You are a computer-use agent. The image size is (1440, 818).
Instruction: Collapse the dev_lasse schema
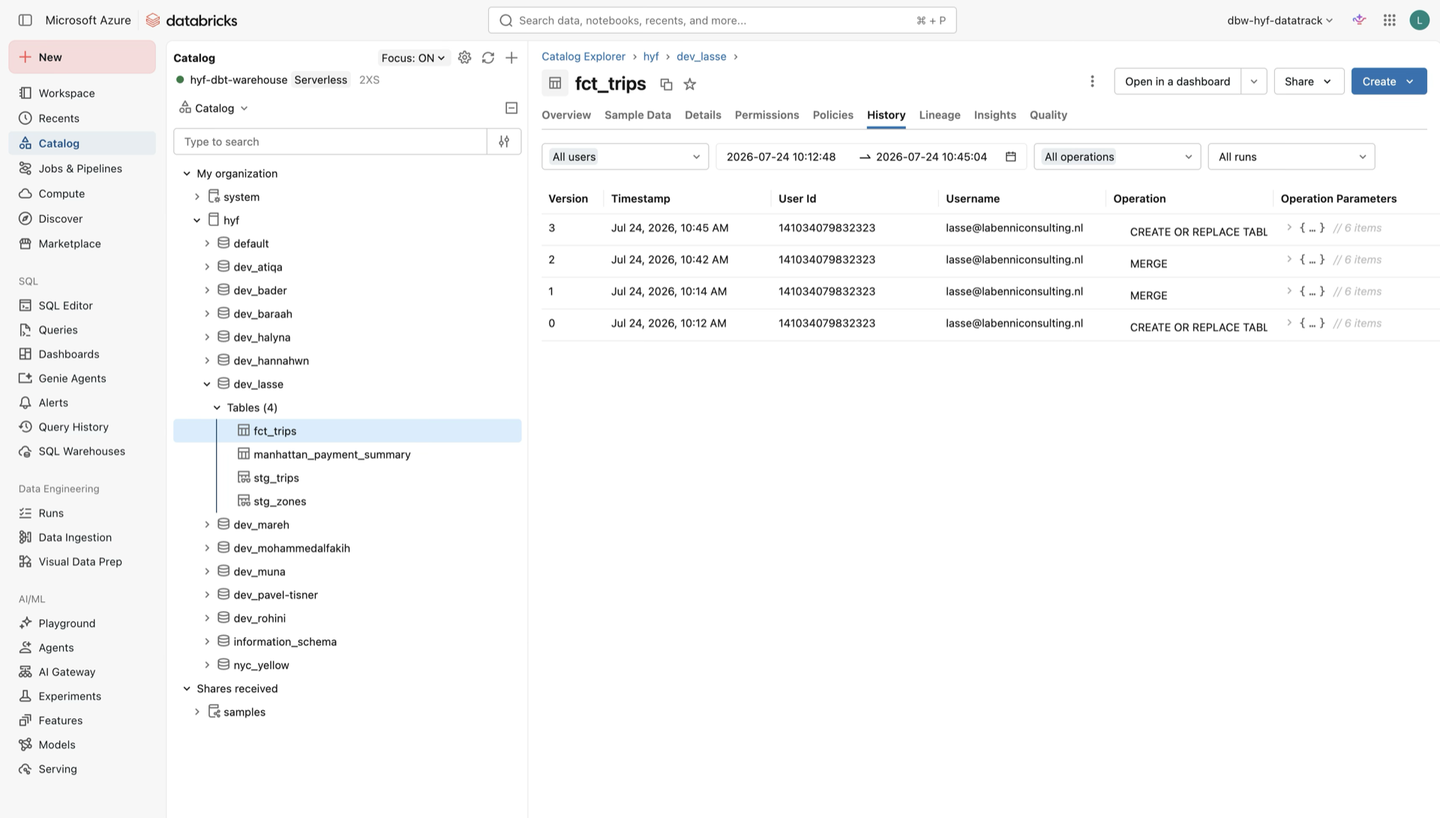(207, 384)
